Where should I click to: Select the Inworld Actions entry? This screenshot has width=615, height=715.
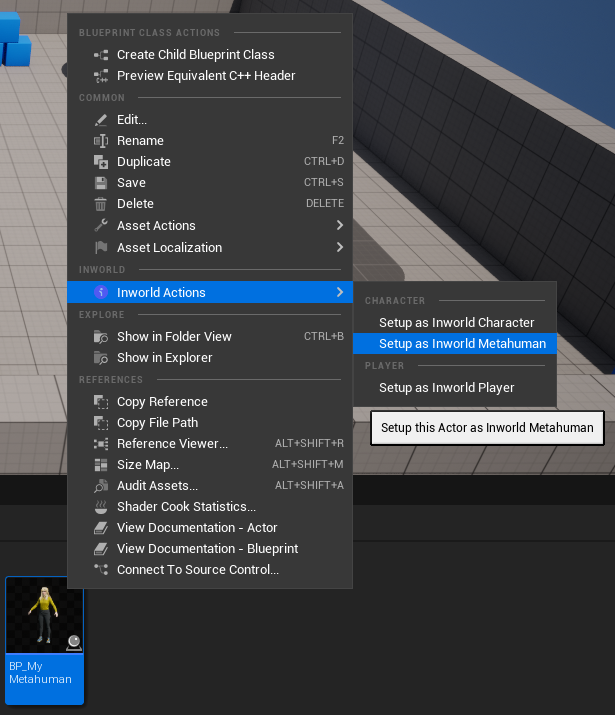(210, 292)
